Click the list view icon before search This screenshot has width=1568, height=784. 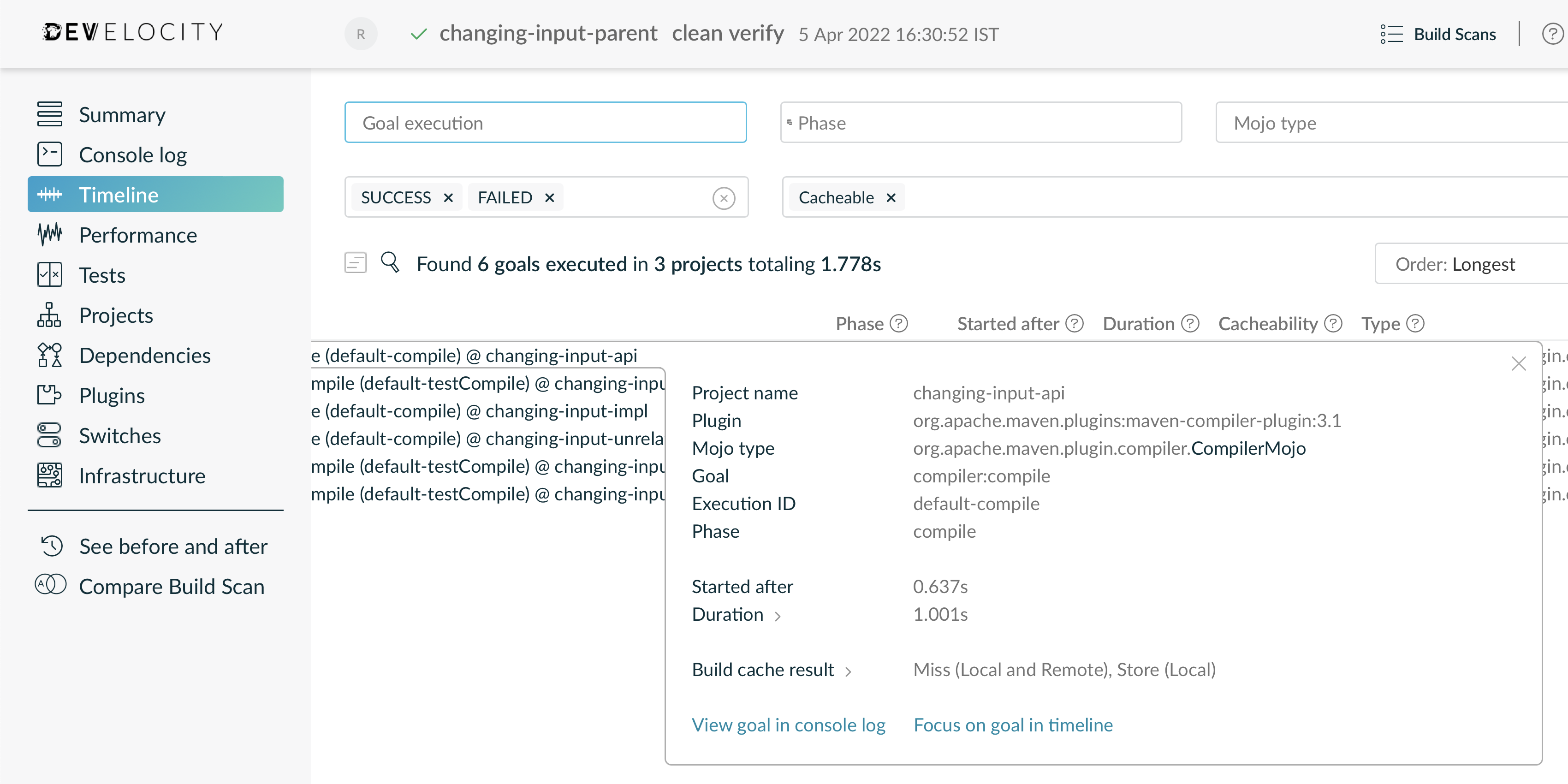[356, 263]
